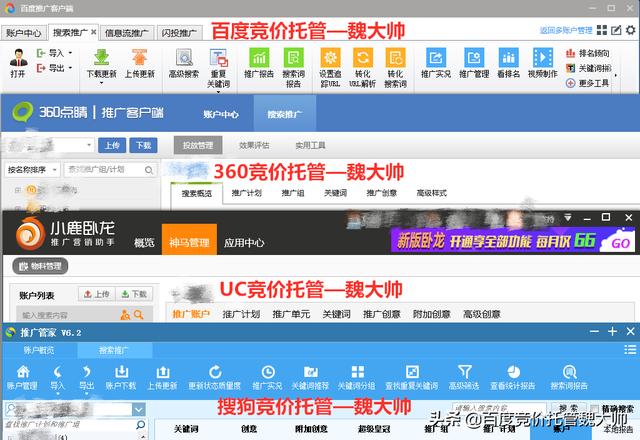Open 高级搜索 in Baidu toolbar
The height and width of the screenshot is (440, 640).
coord(184,58)
